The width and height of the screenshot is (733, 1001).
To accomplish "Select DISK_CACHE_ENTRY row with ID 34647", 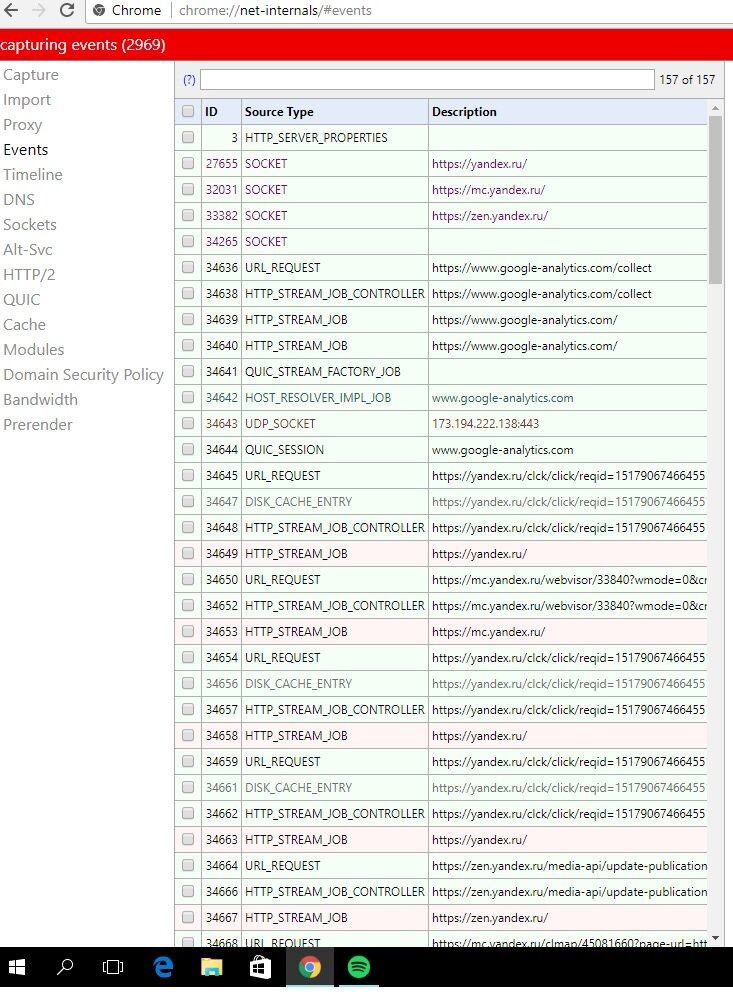I will pos(441,501).
